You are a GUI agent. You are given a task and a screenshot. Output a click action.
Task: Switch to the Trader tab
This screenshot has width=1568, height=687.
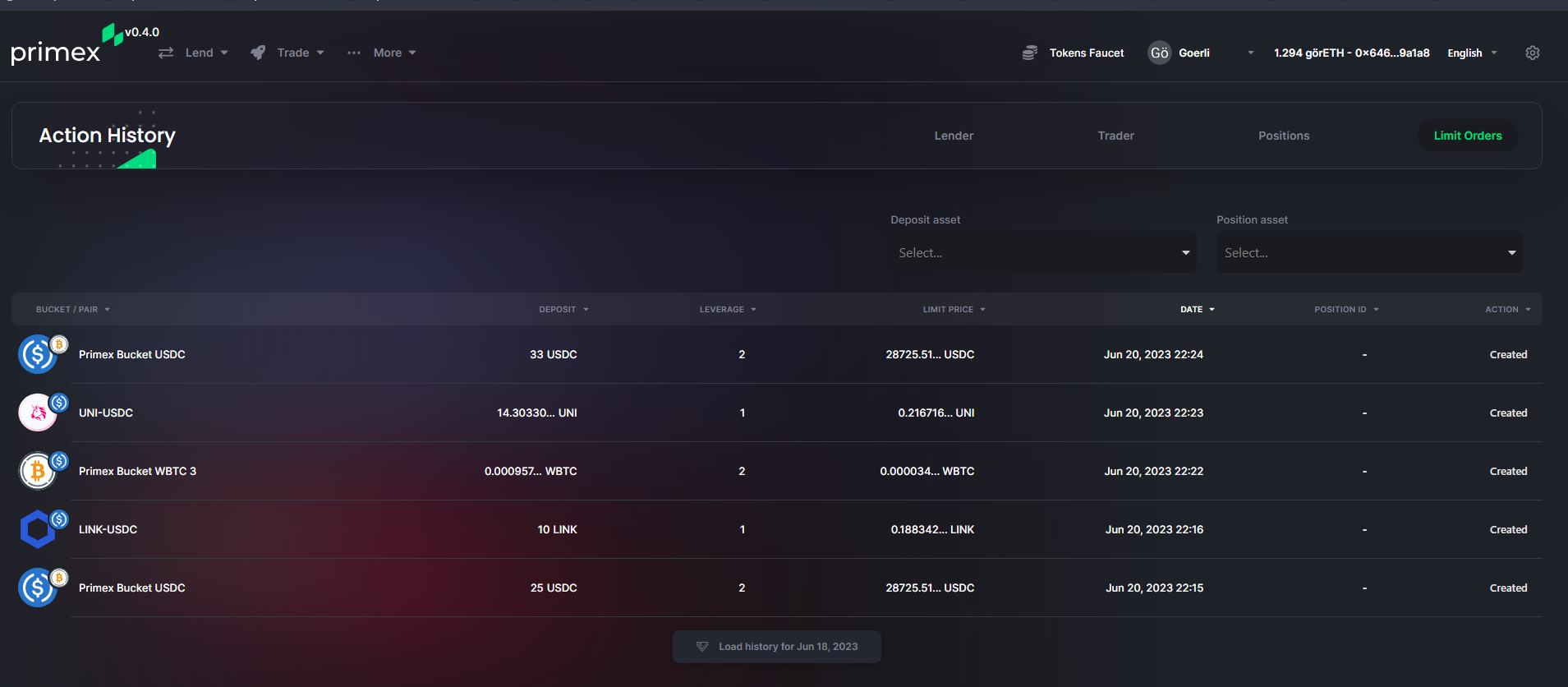(x=1115, y=136)
